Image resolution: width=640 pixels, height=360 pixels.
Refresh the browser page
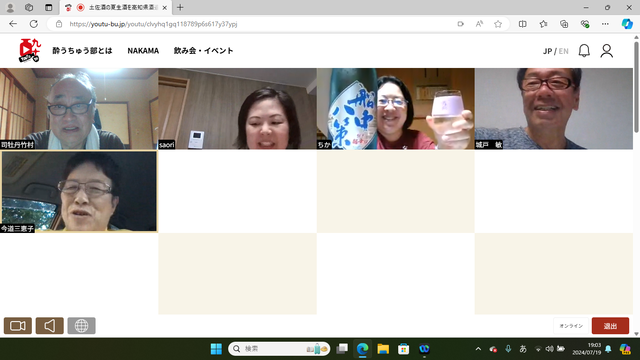33,24
